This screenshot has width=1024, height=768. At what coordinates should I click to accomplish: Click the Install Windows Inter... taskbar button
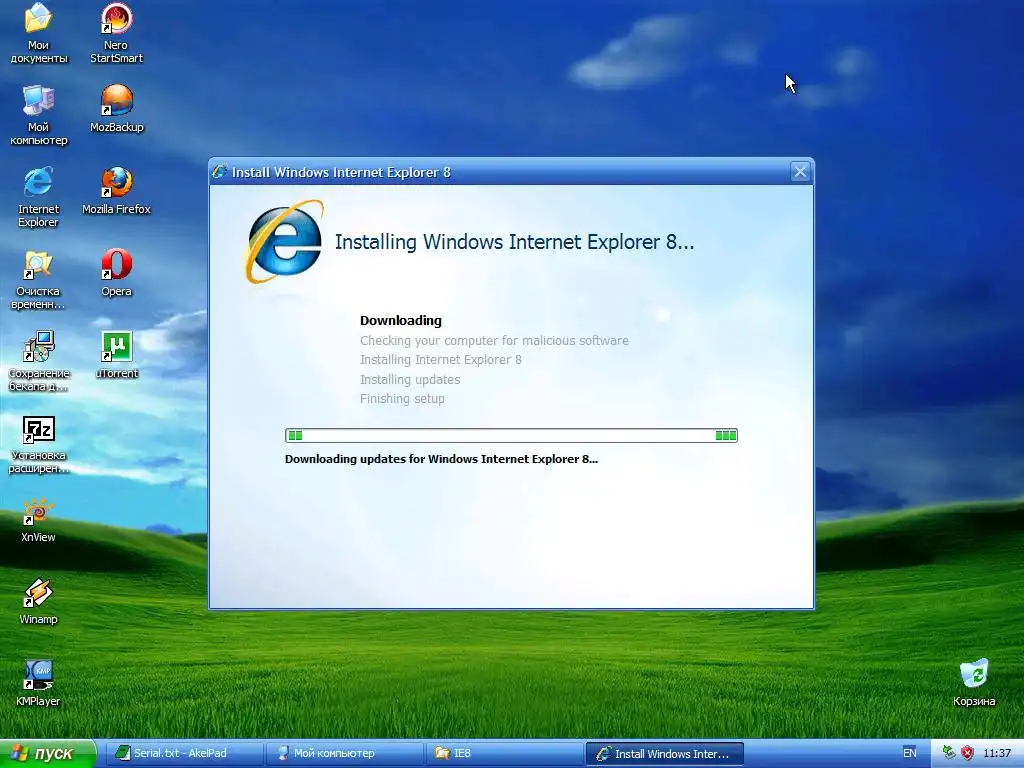point(665,754)
